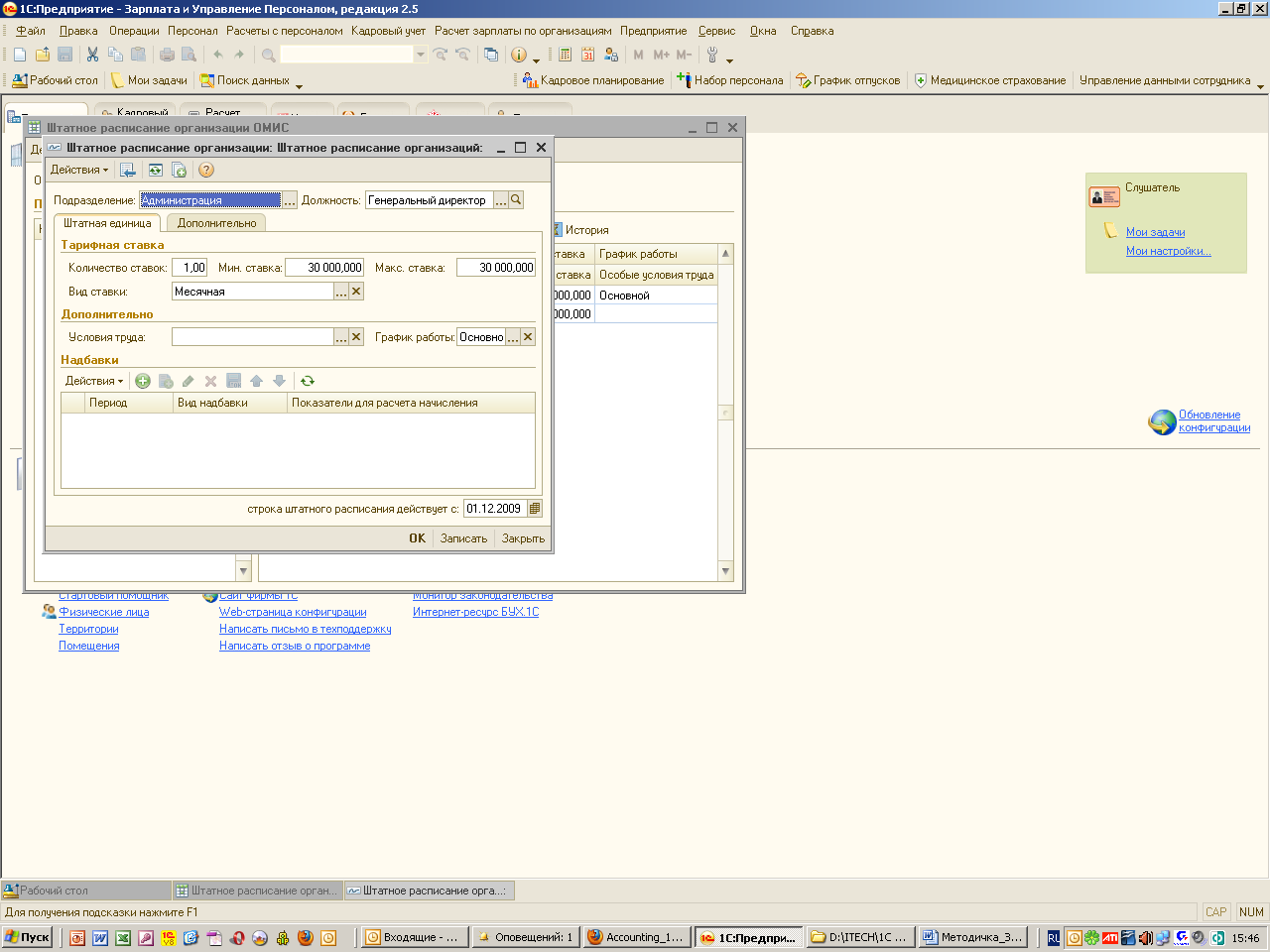Image resolution: width=1270 pixels, height=952 pixels.
Task: Open the Физические лица link
Action: [103, 612]
